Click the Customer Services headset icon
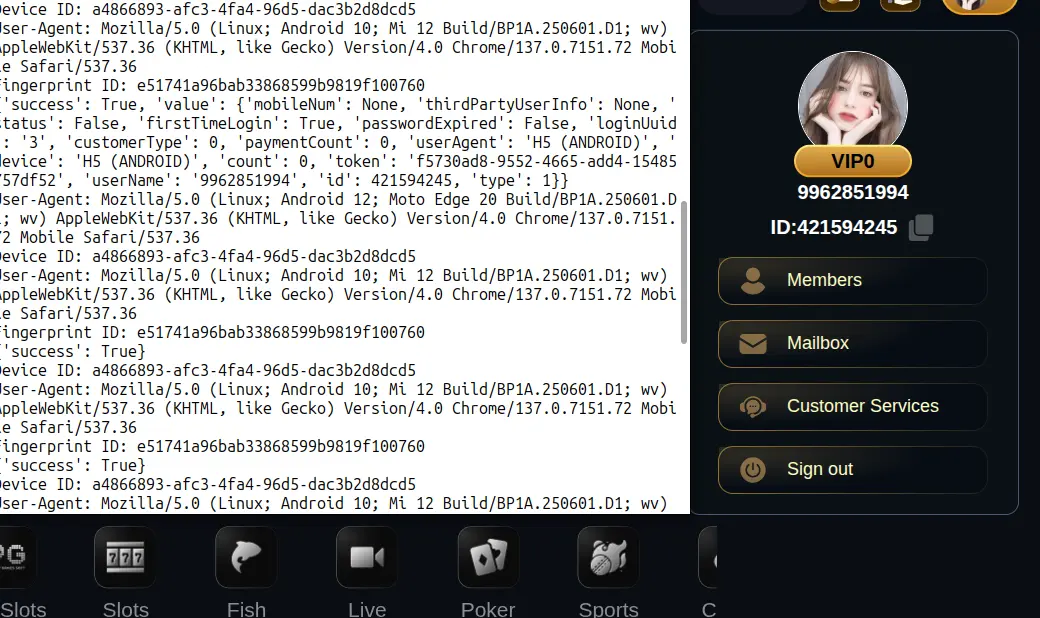 [x=753, y=406]
